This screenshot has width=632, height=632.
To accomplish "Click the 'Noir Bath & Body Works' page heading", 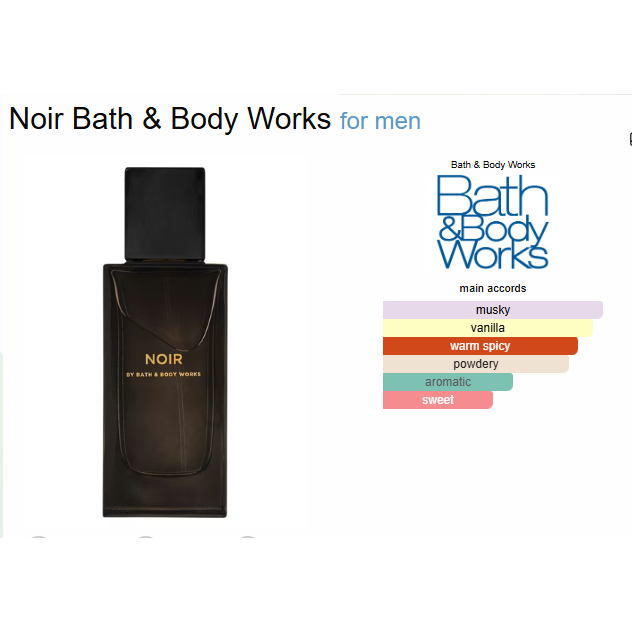I will tap(170, 118).
